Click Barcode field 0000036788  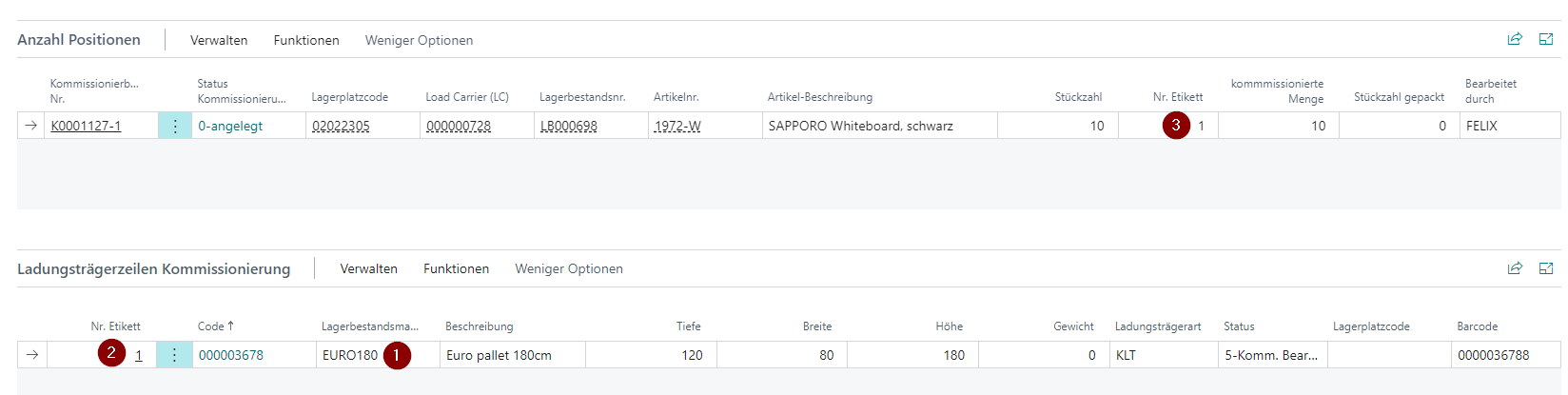tap(1493, 355)
